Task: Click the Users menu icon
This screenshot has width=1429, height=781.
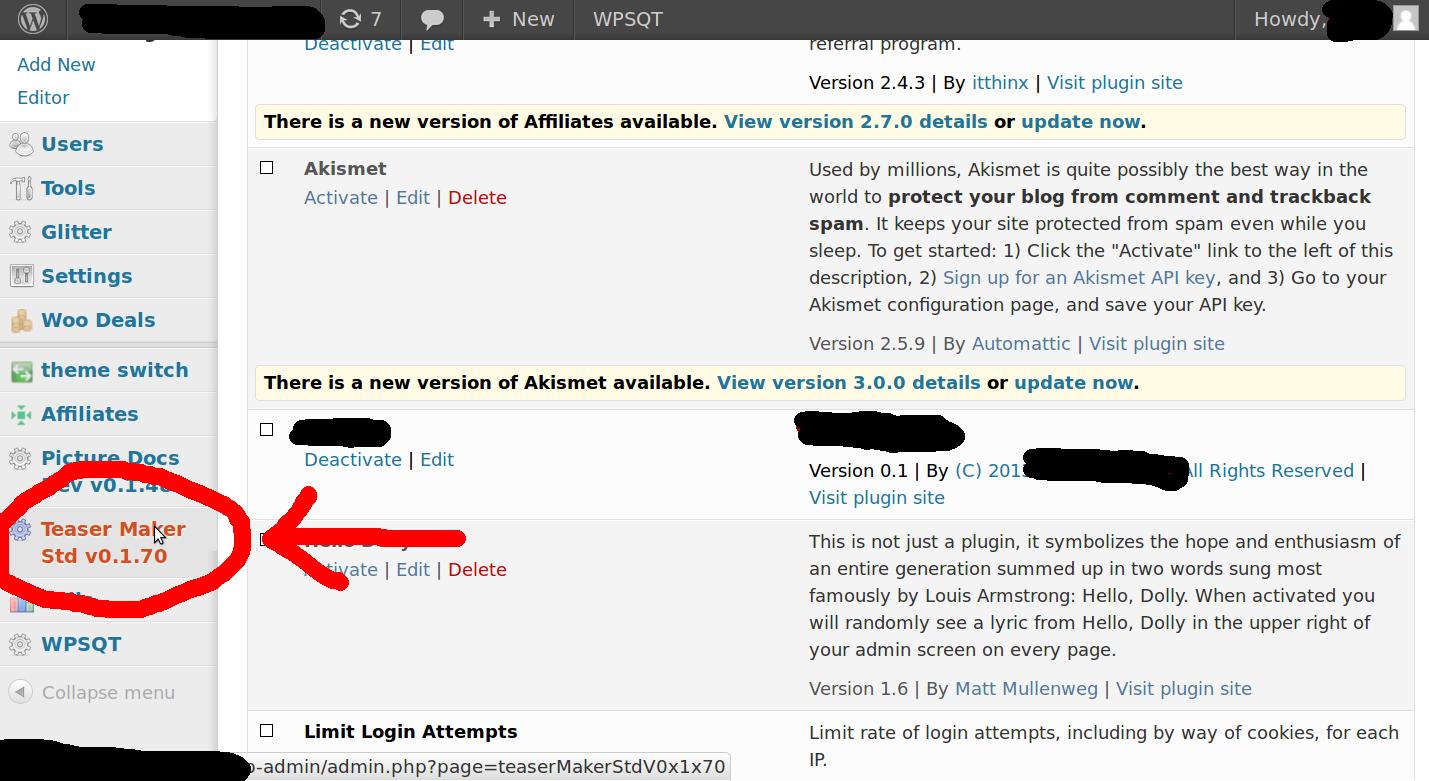Action: (x=21, y=144)
